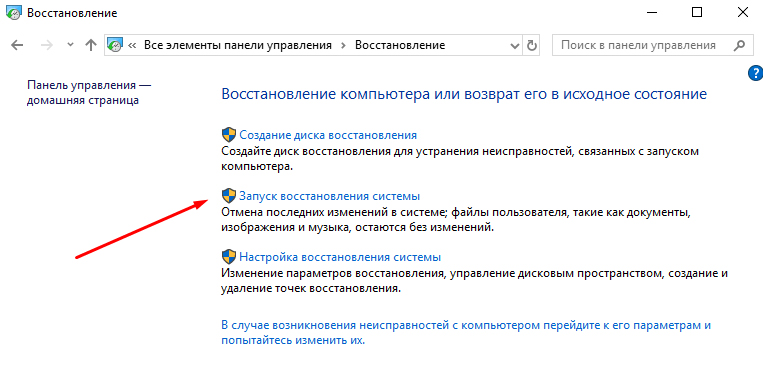
Task: Open link about computer parameters troubleshooting
Action: point(466,332)
